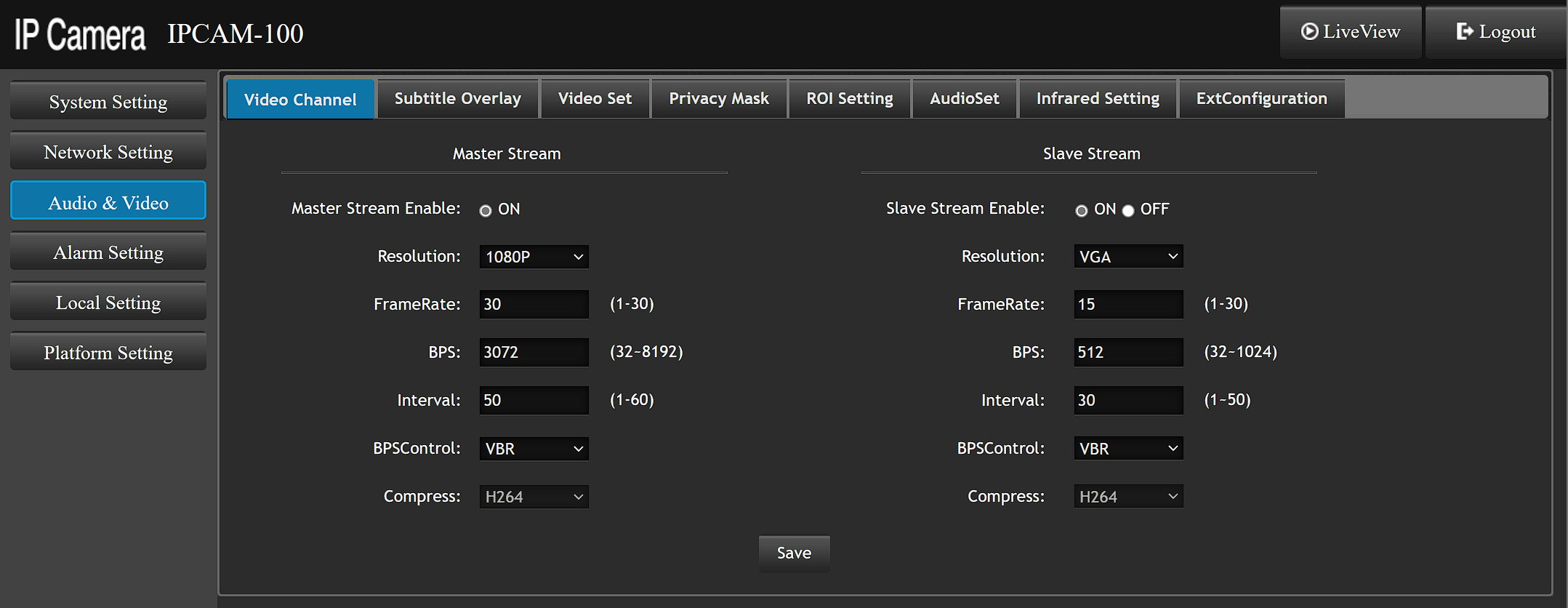Click the Master Stream heading

pos(507,153)
